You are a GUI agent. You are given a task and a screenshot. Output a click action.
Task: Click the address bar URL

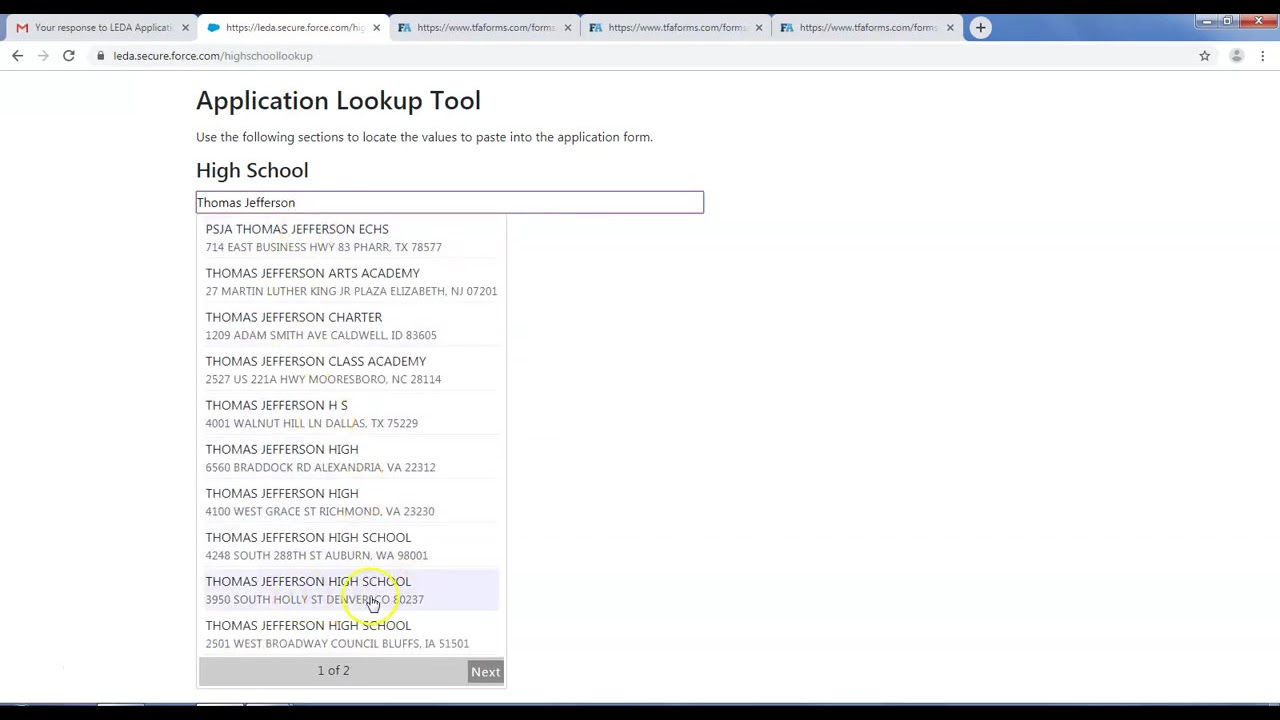(213, 56)
